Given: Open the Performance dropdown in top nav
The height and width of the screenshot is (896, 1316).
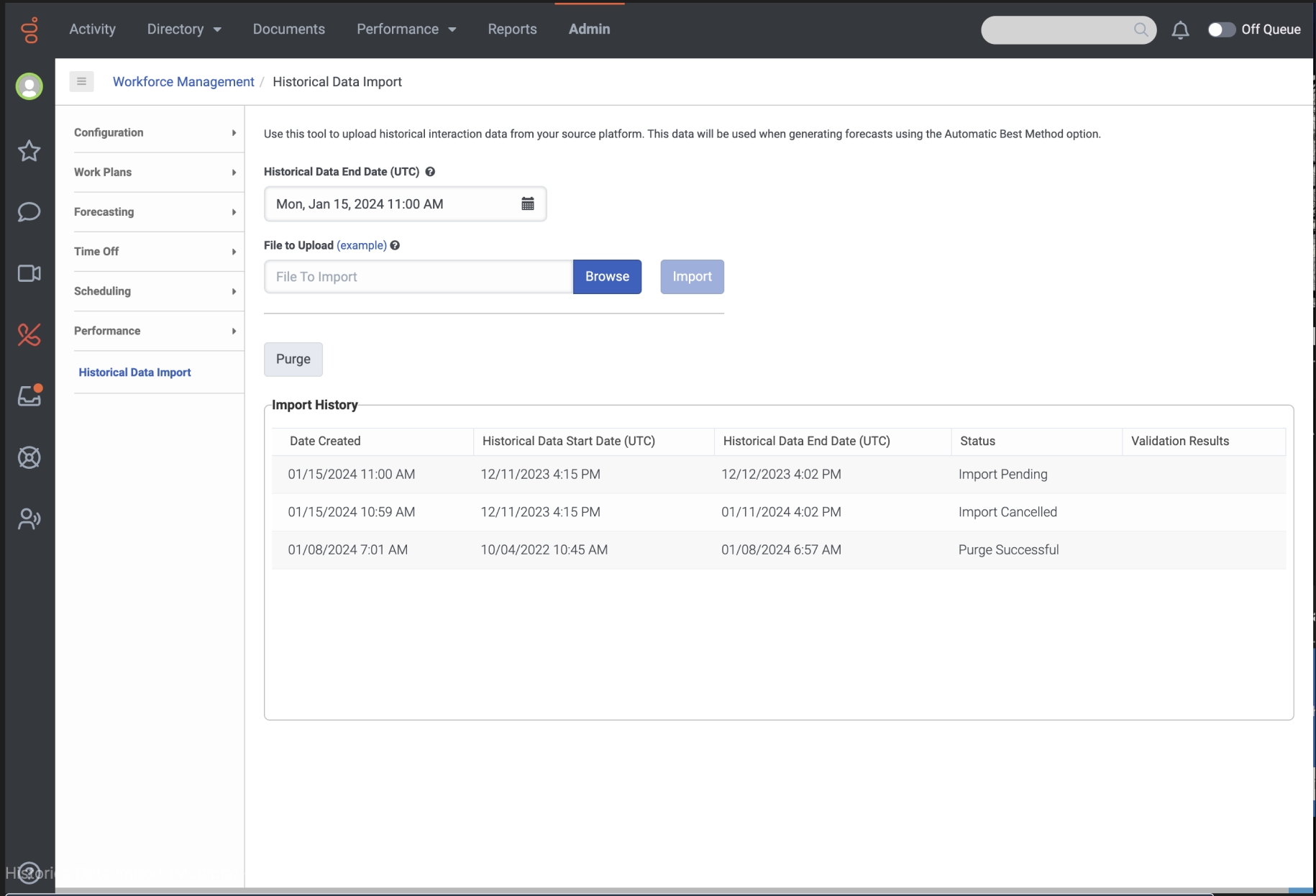Looking at the screenshot, I should click(x=406, y=29).
